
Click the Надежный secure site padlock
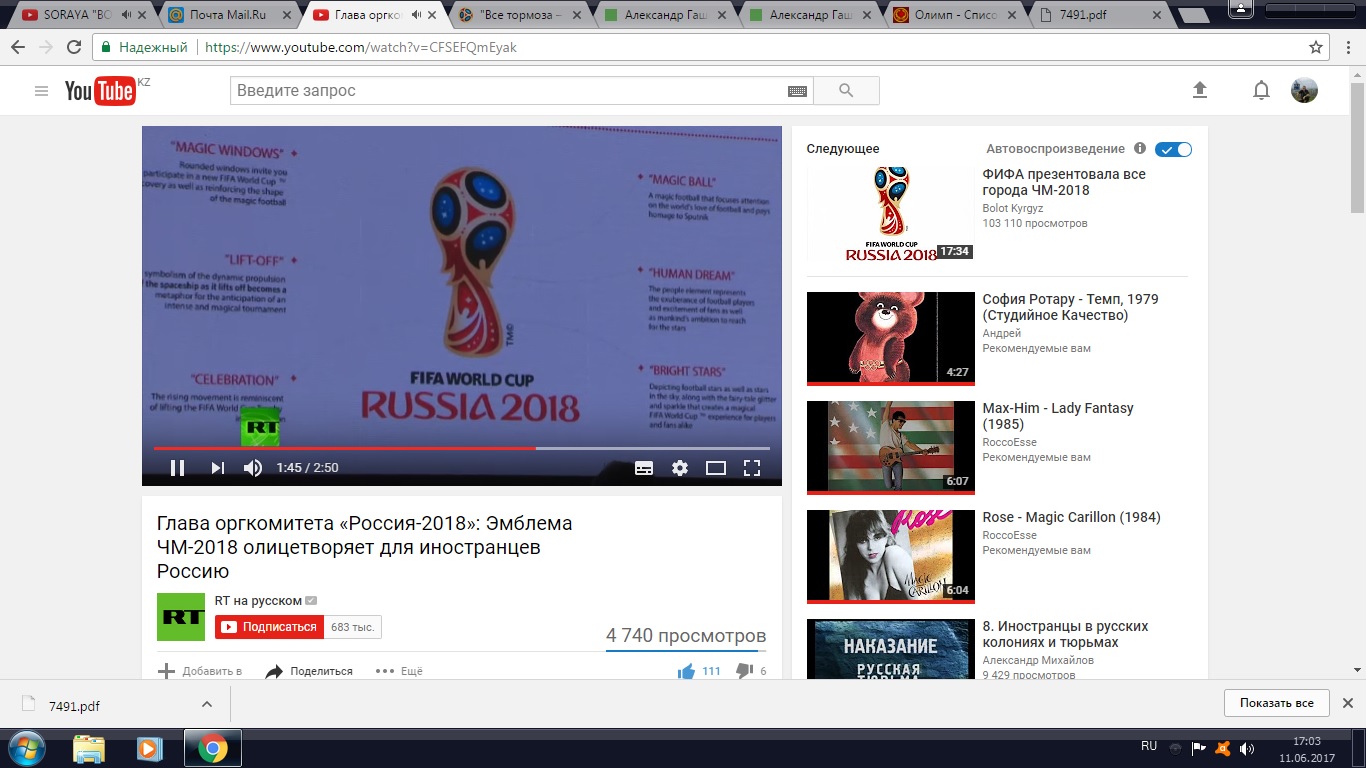pyautogui.click(x=145, y=47)
